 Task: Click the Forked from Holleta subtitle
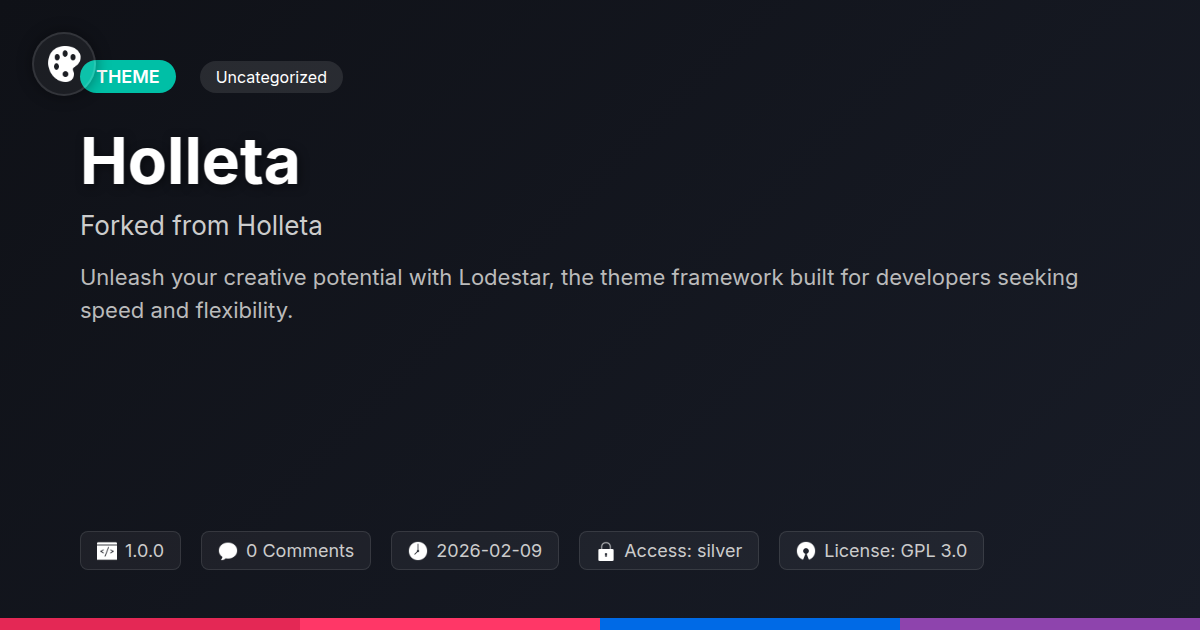tap(201, 226)
